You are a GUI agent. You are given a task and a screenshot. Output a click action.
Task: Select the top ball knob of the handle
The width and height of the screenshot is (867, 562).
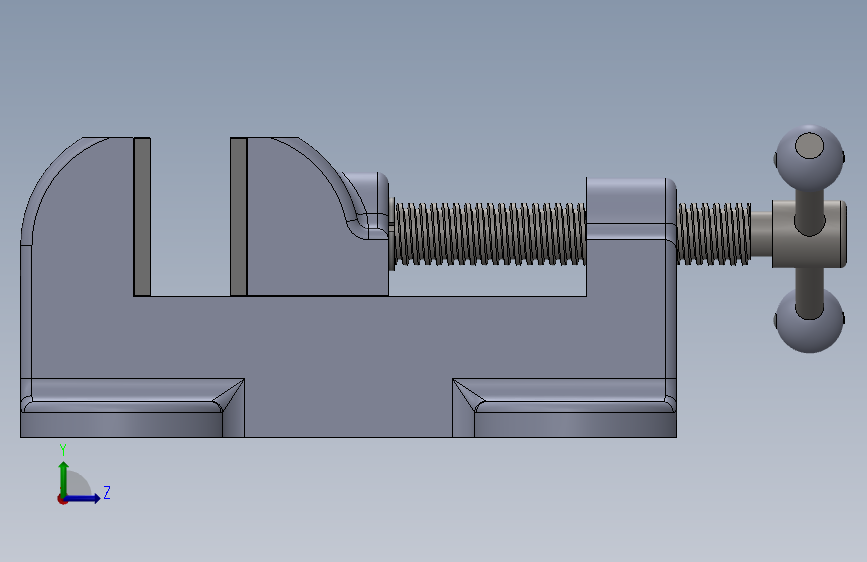pyautogui.click(x=809, y=159)
